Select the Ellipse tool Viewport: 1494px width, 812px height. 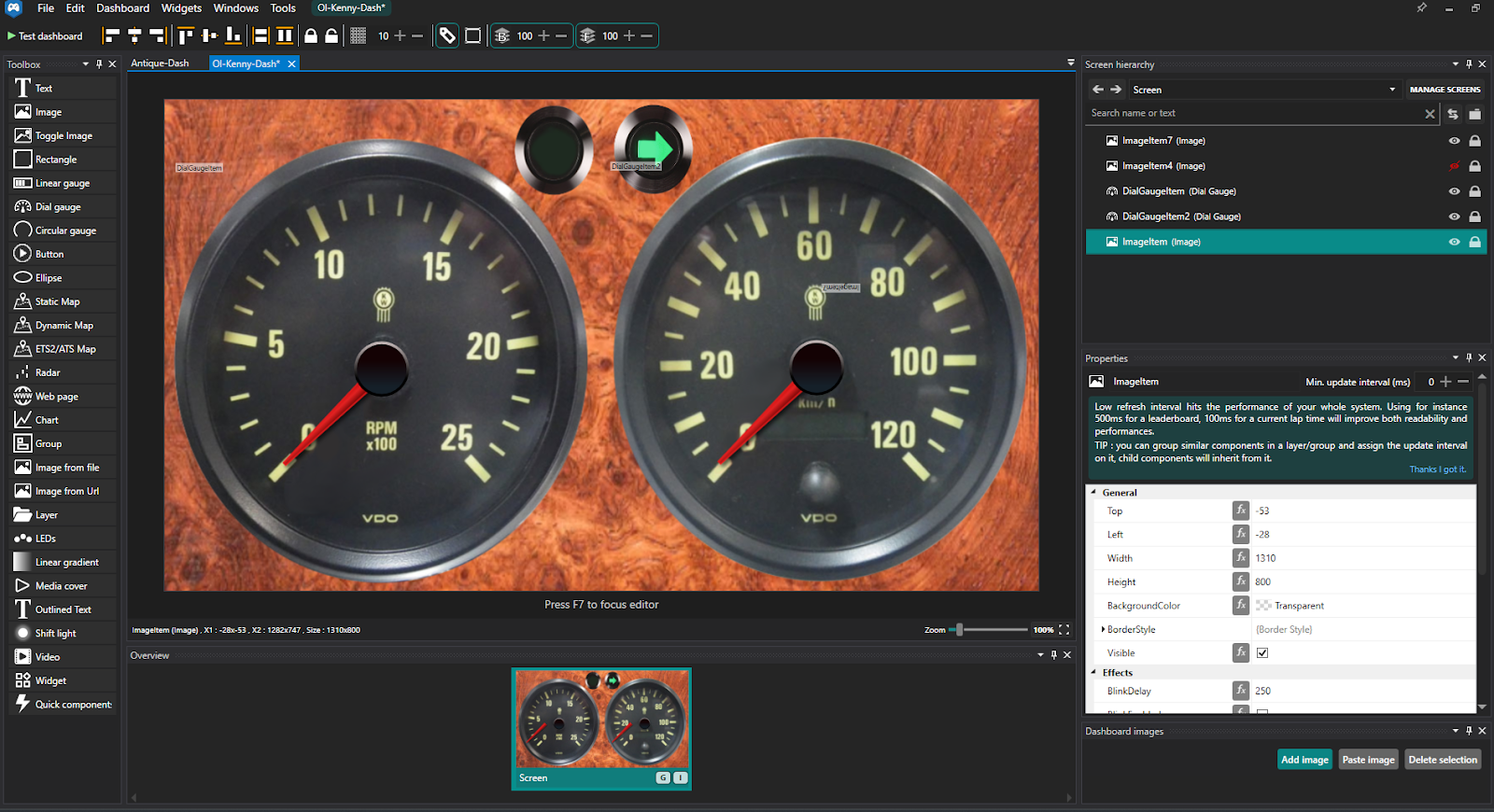tap(63, 278)
